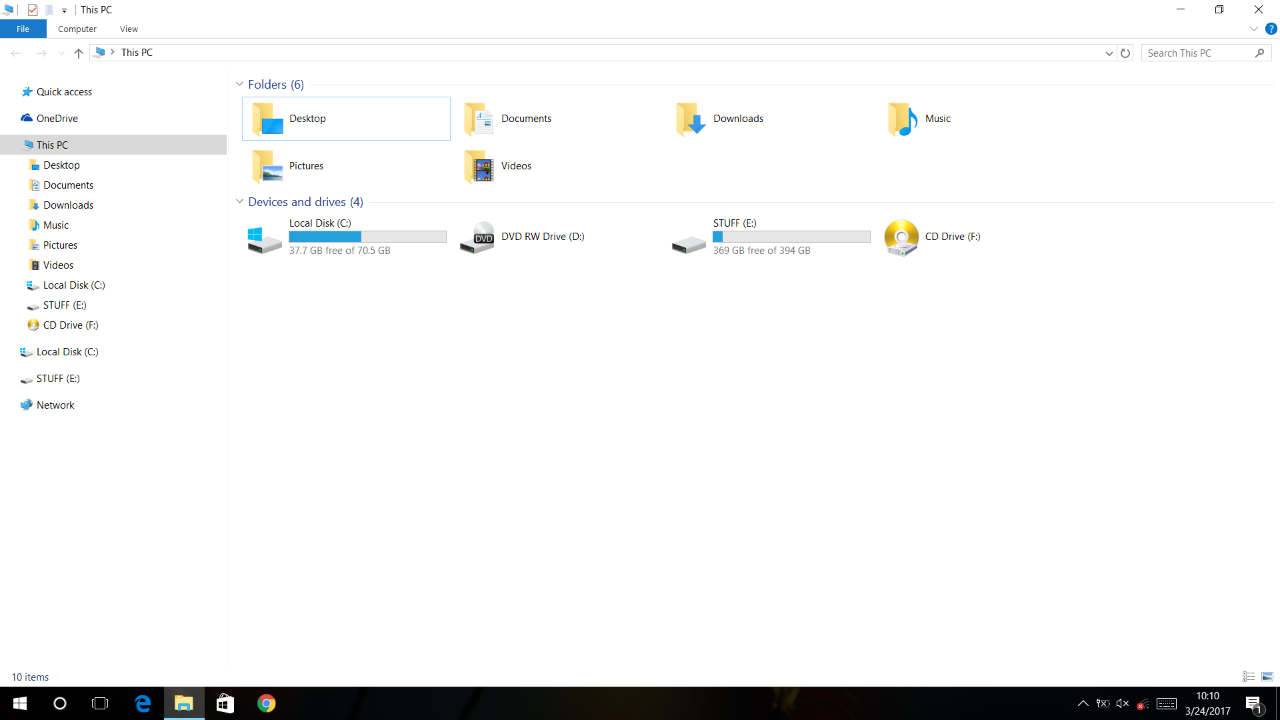Click the Refresh button in address bar
This screenshot has height=720, width=1280.
1125,53
